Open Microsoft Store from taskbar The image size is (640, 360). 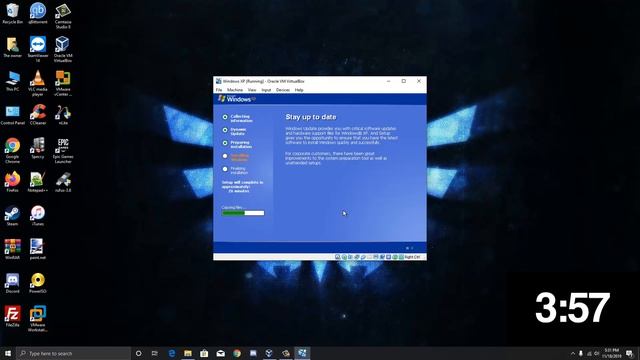(x=204, y=353)
